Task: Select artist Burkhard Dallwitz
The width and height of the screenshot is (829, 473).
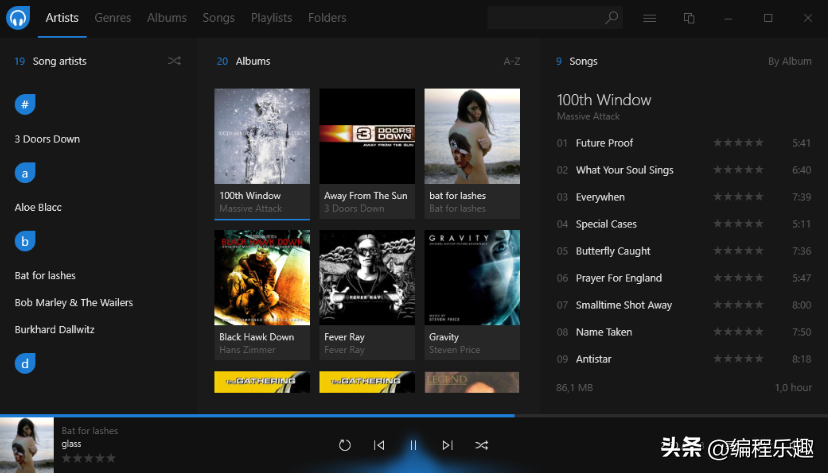Action: [x=54, y=329]
